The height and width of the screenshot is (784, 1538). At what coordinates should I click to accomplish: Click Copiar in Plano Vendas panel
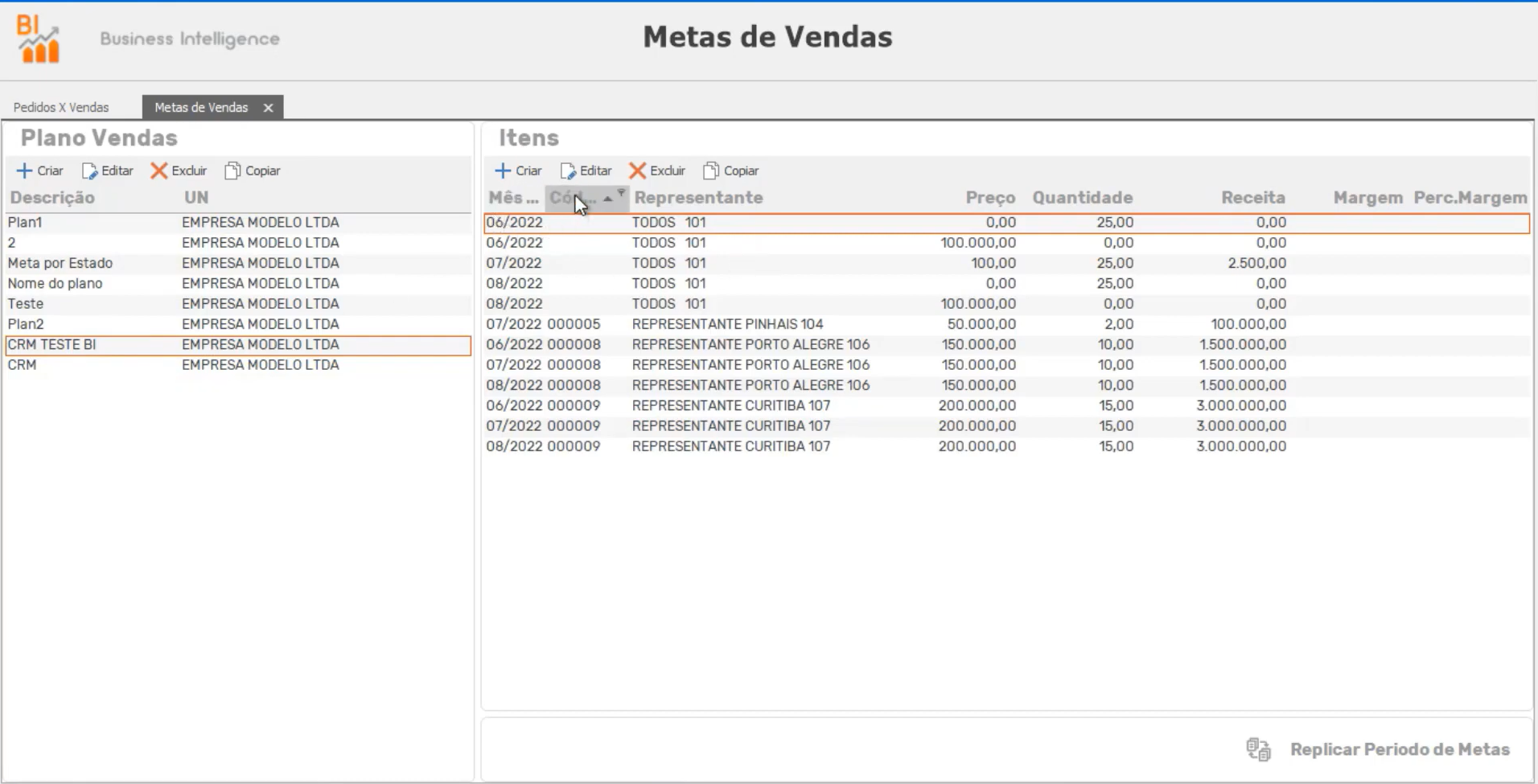click(253, 170)
